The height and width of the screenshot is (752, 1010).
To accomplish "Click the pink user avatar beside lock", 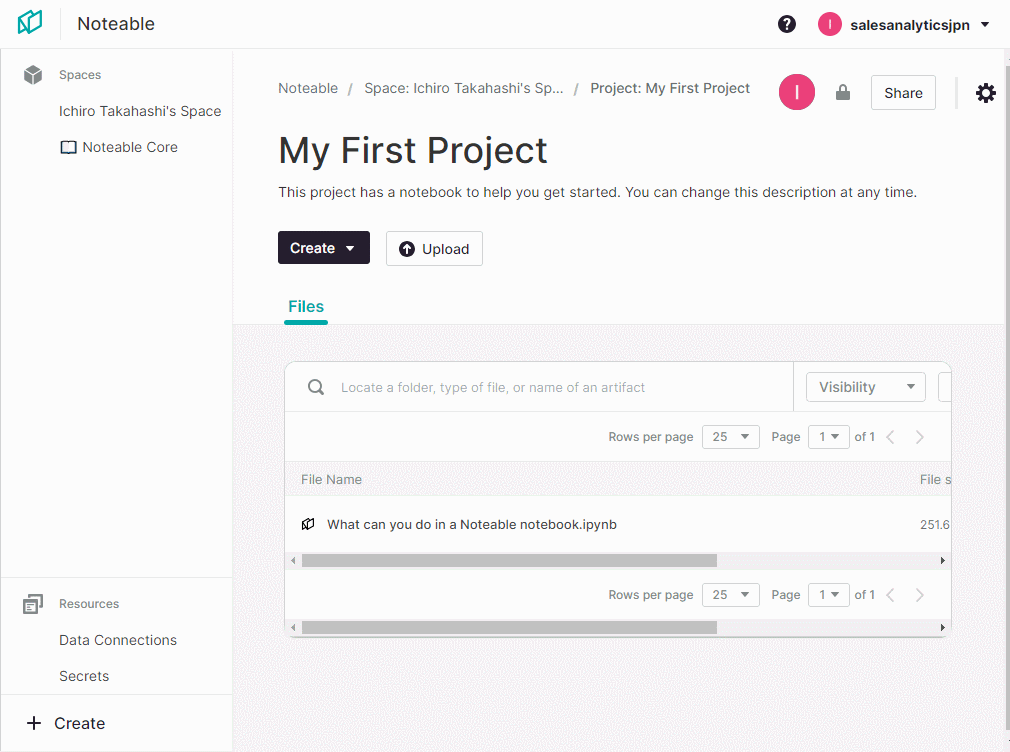I will [797, 92].
